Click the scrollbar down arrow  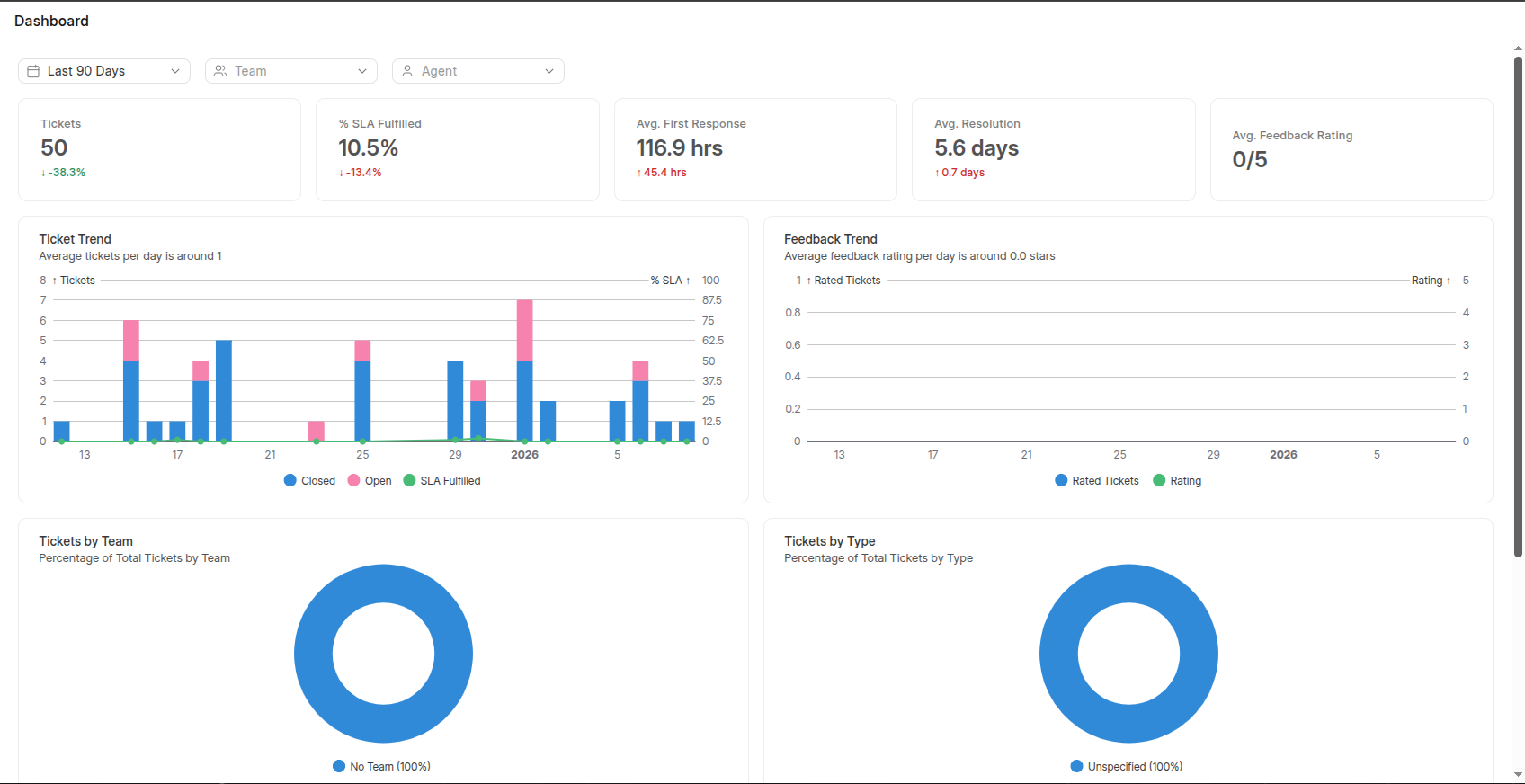point(1518,774)
